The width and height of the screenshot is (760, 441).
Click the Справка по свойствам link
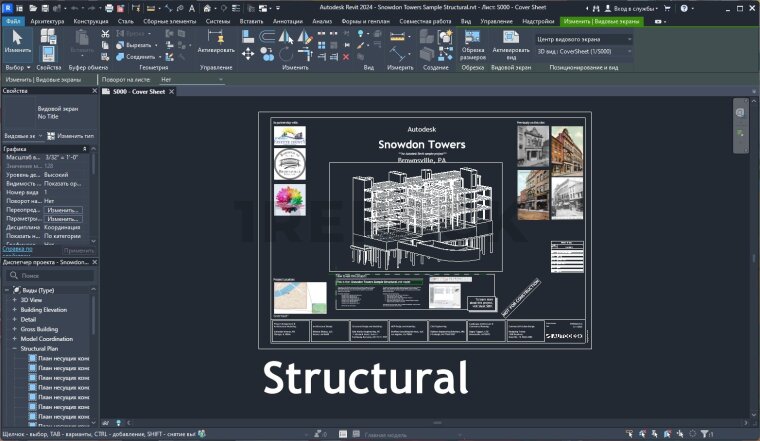(x=17, y=249)
